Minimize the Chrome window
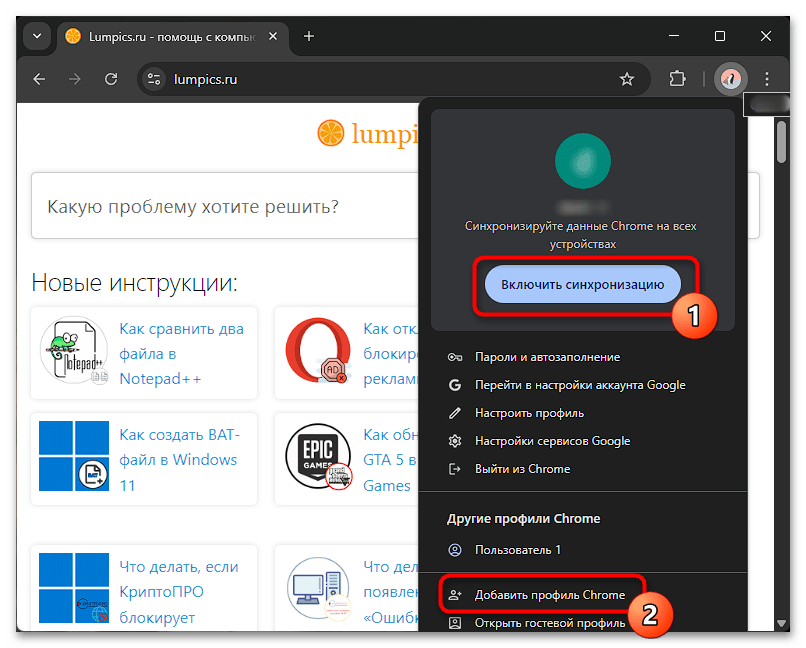The height and width of the screenshot is (648, 806). (674, 36)
